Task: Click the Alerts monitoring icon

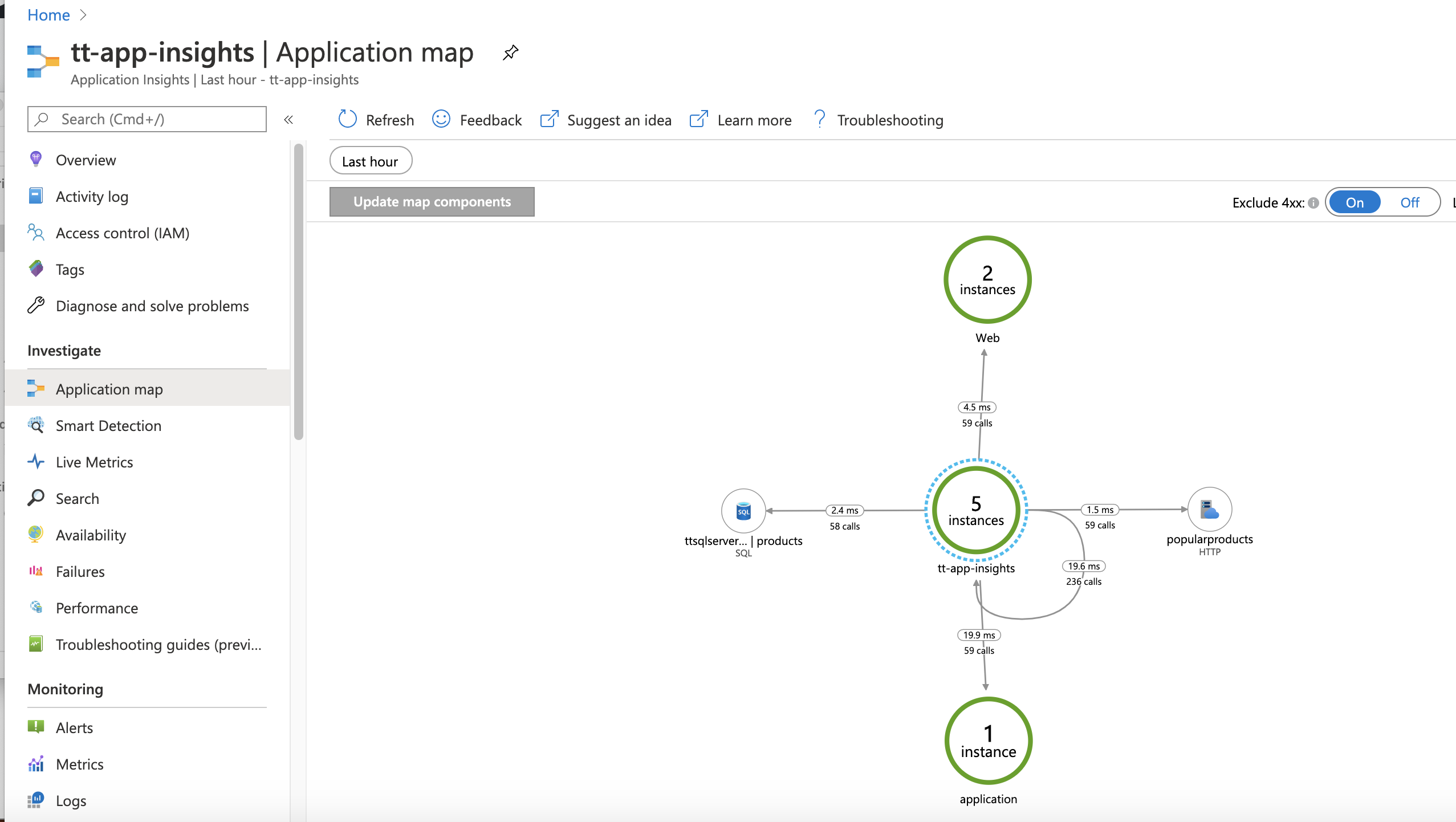Action: click(37, 728)
